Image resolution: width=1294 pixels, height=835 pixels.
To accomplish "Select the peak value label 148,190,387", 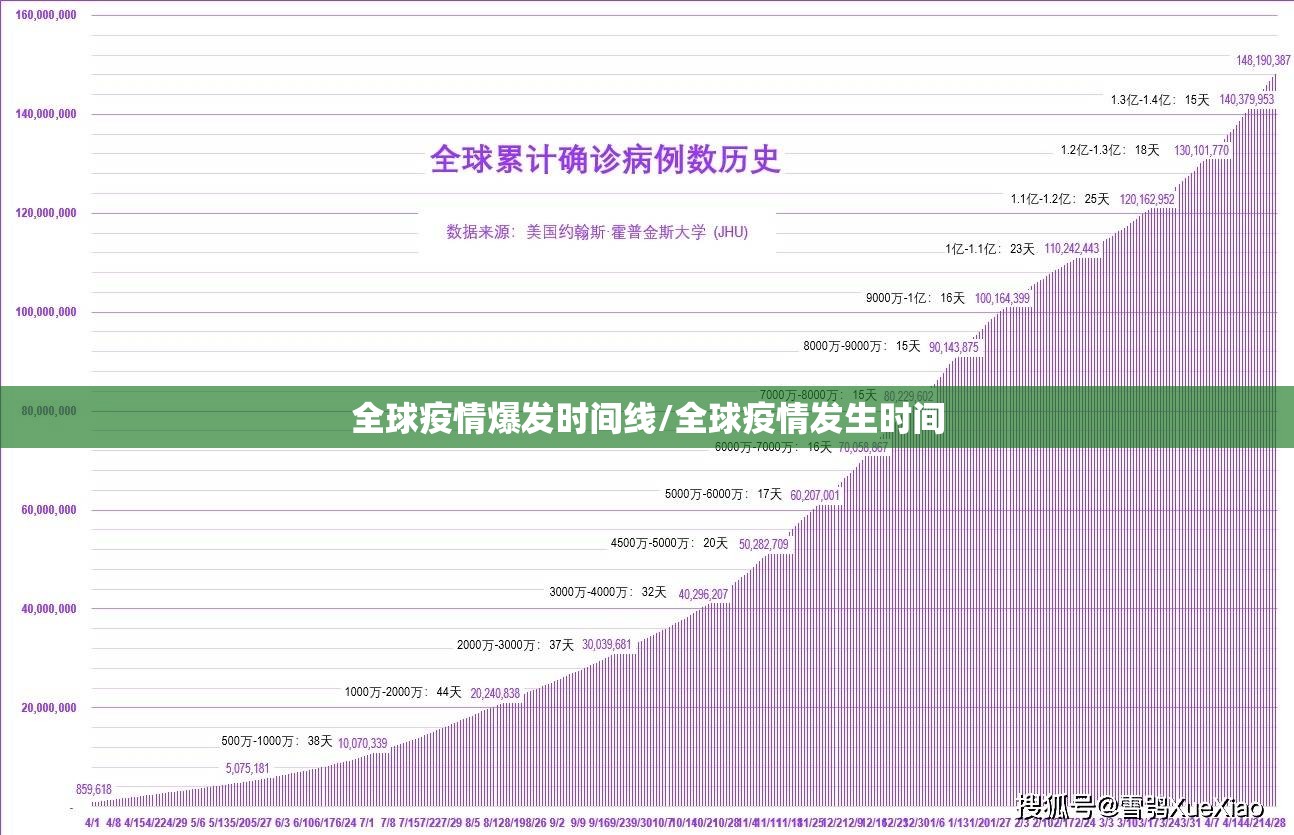I will [x=1262, y=62].
